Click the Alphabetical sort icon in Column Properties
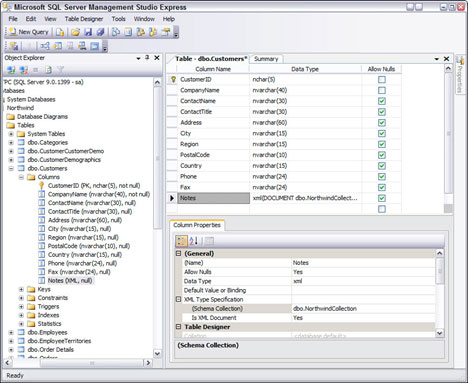469x384 pixels. (194, 241)
